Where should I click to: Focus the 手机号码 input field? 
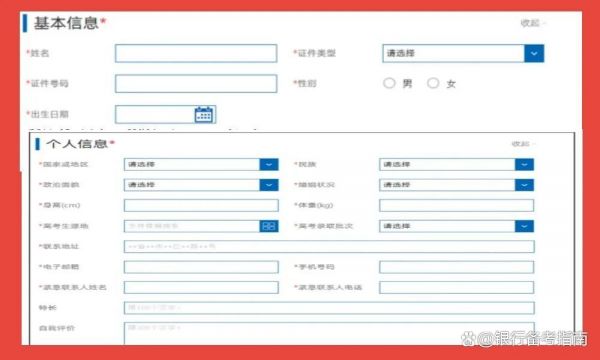[x=457, y=267]
